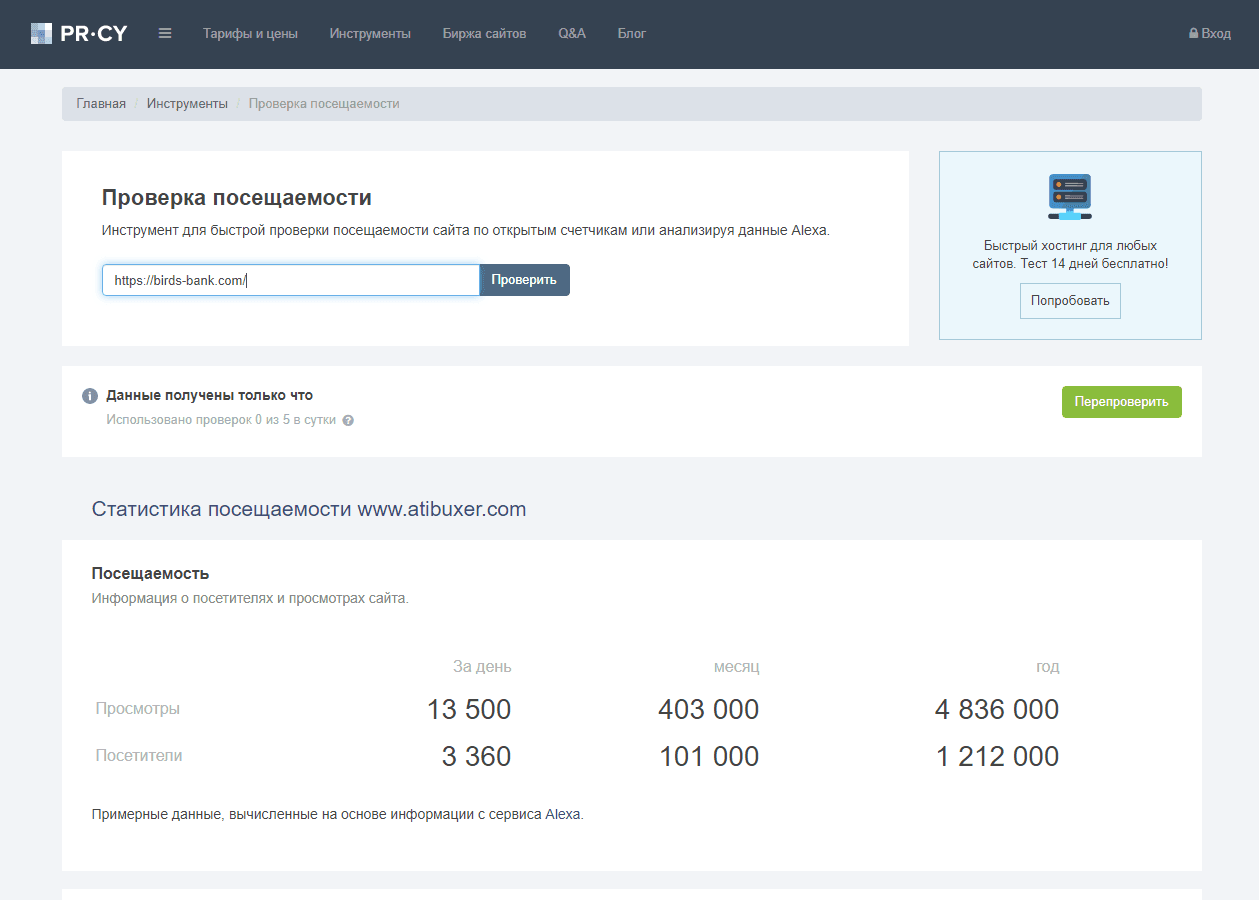Visit the Блог section
The image size is (1259, 900).
pos(632,34)
